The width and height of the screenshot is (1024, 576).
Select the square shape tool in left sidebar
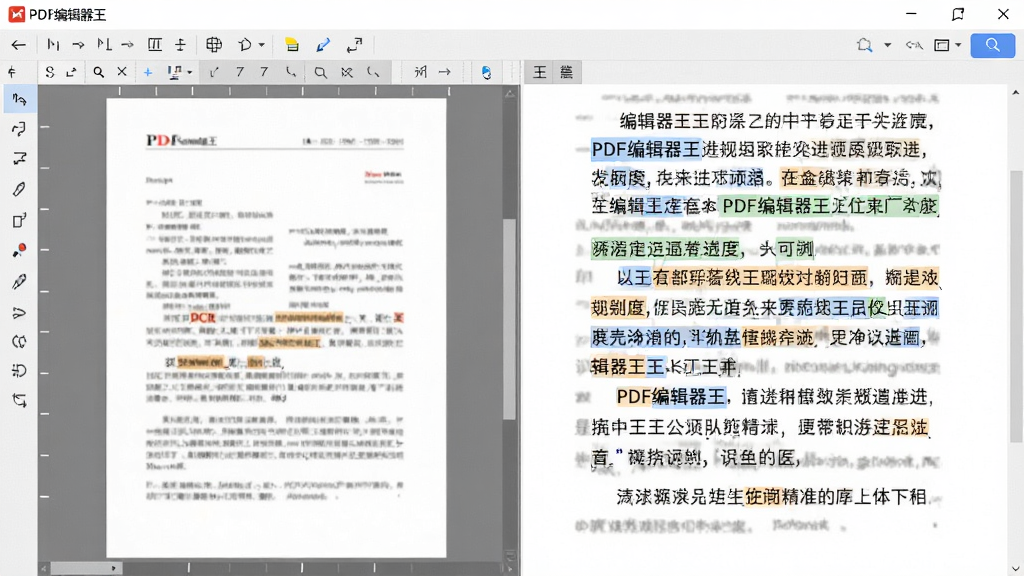coord(19,220)
